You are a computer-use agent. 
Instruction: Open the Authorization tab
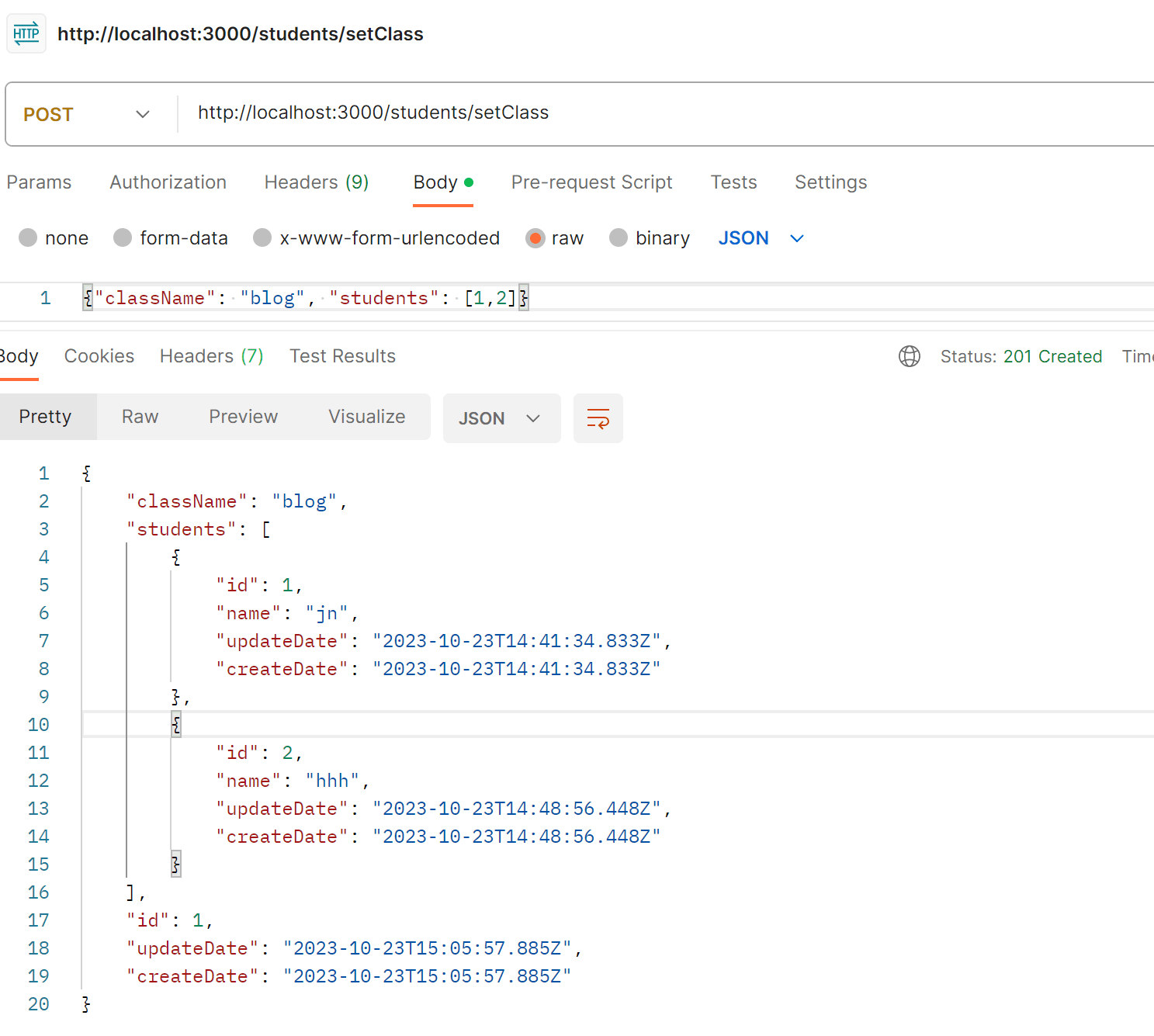point(168,182)
